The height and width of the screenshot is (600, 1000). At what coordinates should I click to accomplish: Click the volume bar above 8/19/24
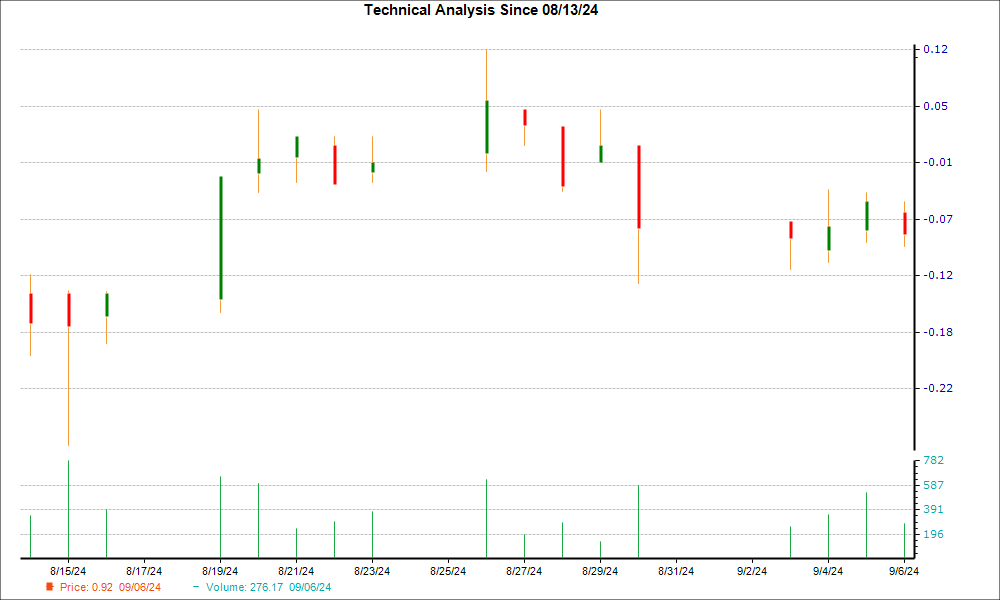[220, 517]
